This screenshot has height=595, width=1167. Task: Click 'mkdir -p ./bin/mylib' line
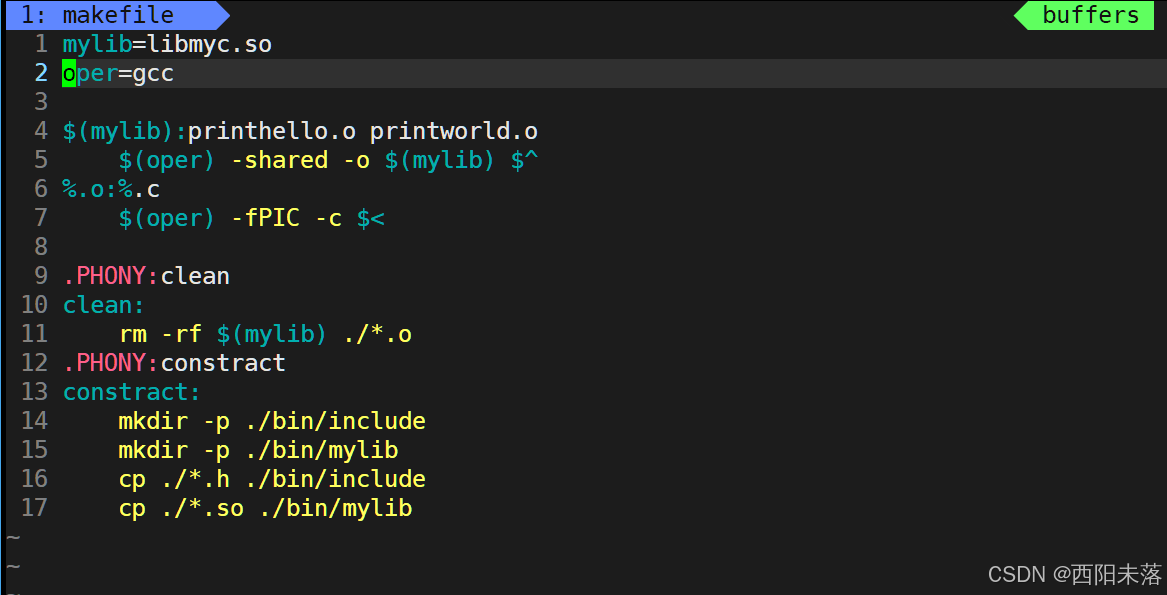coord(258,450)
